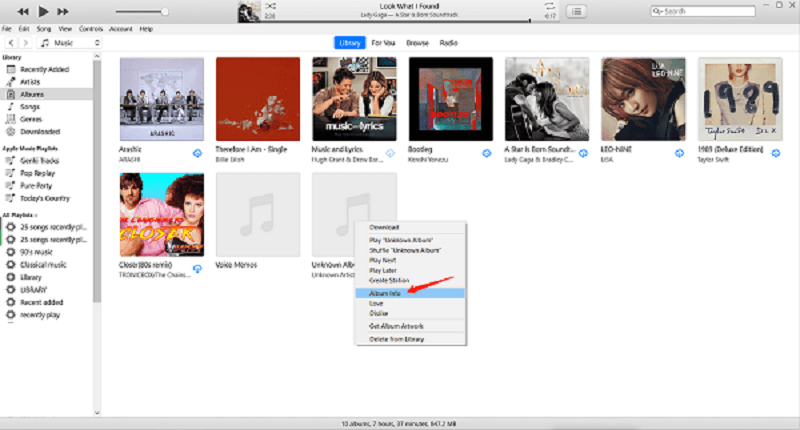The height and width of the screenshot is (430, 800).
Task: Download Arashic via its cloud icon
Action: pos(197,153)
